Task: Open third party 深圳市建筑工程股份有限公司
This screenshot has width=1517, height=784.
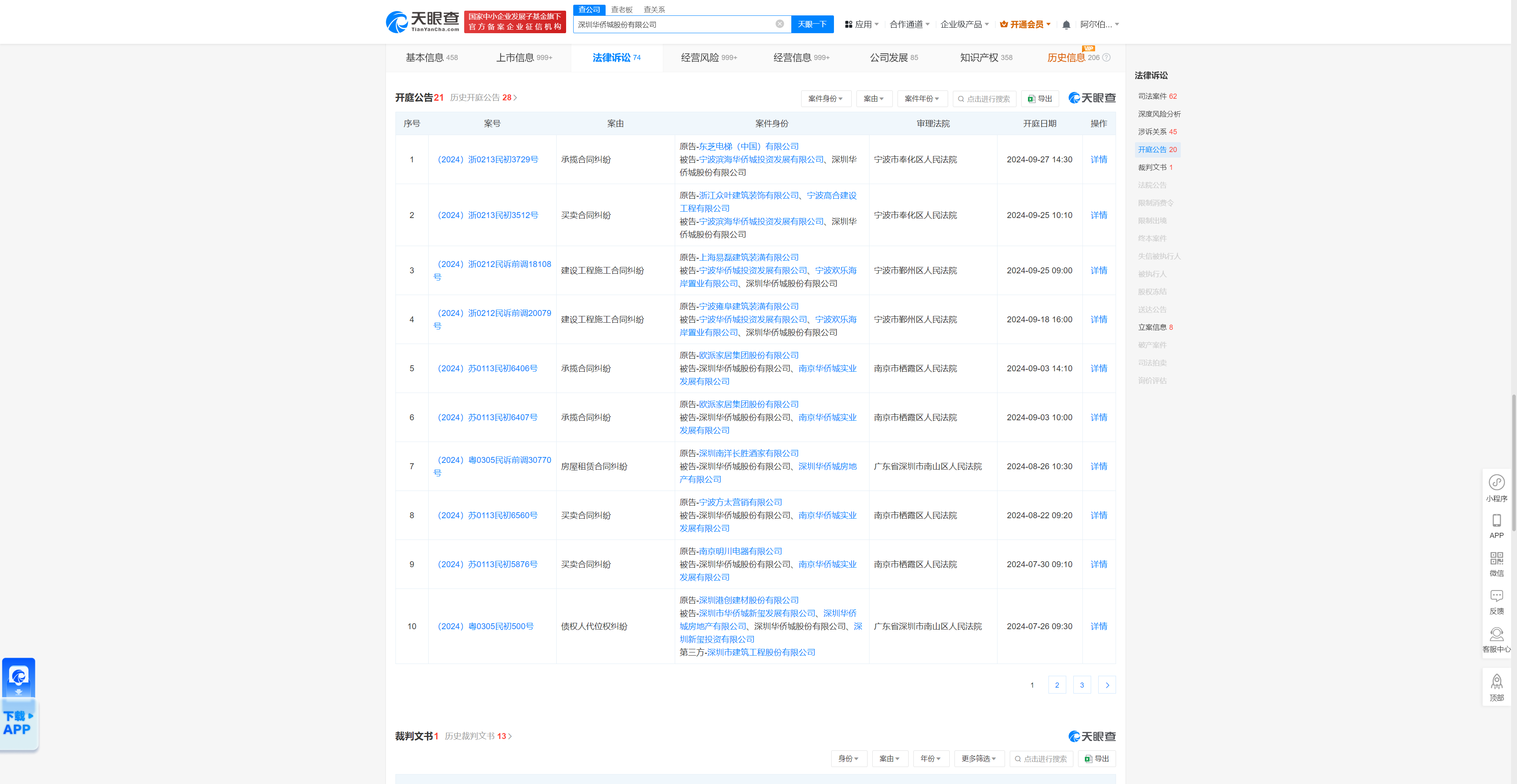Action: [761, 652]
